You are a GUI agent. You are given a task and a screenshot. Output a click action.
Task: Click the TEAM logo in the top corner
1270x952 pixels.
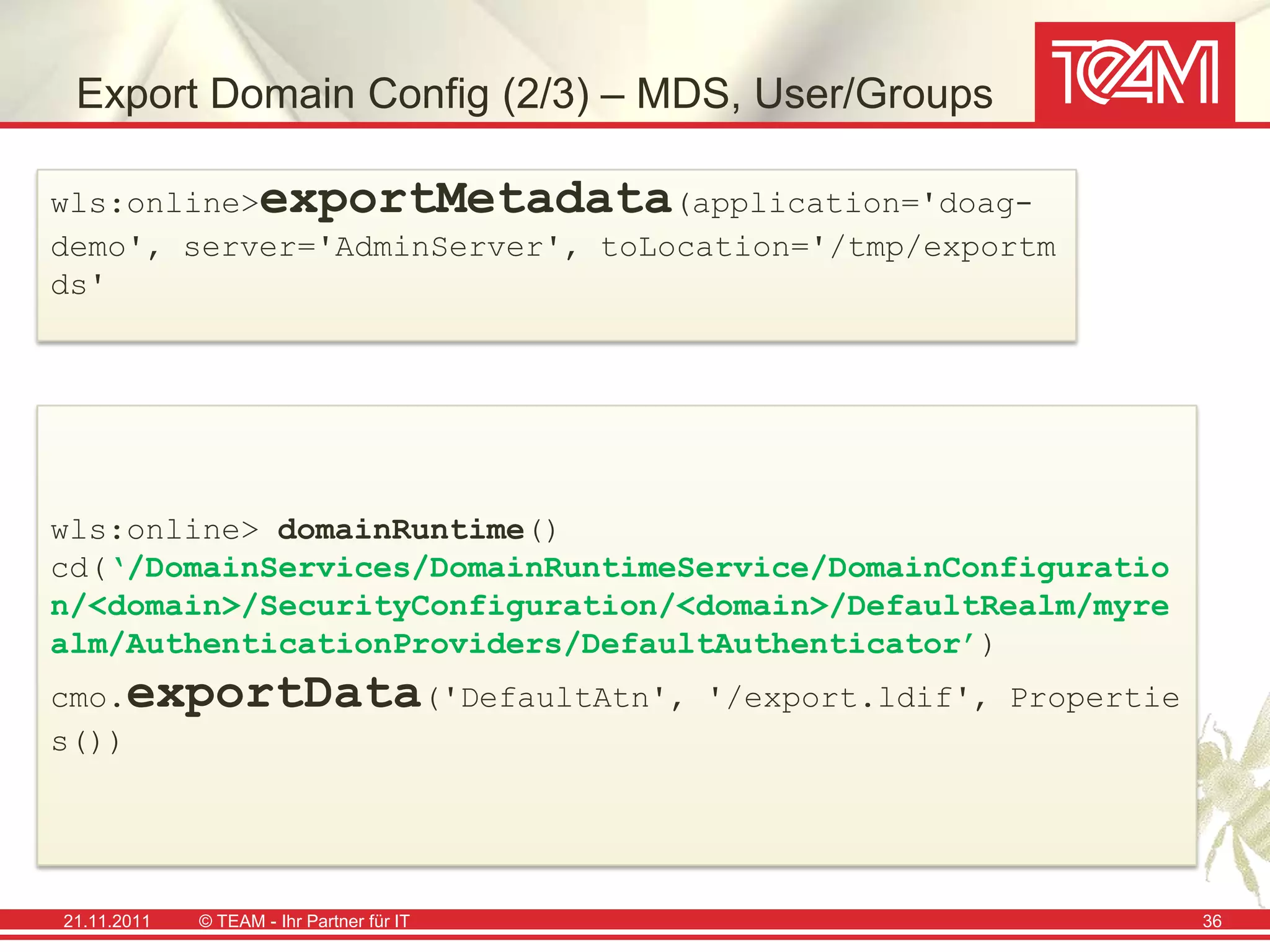click(1135, 73)
